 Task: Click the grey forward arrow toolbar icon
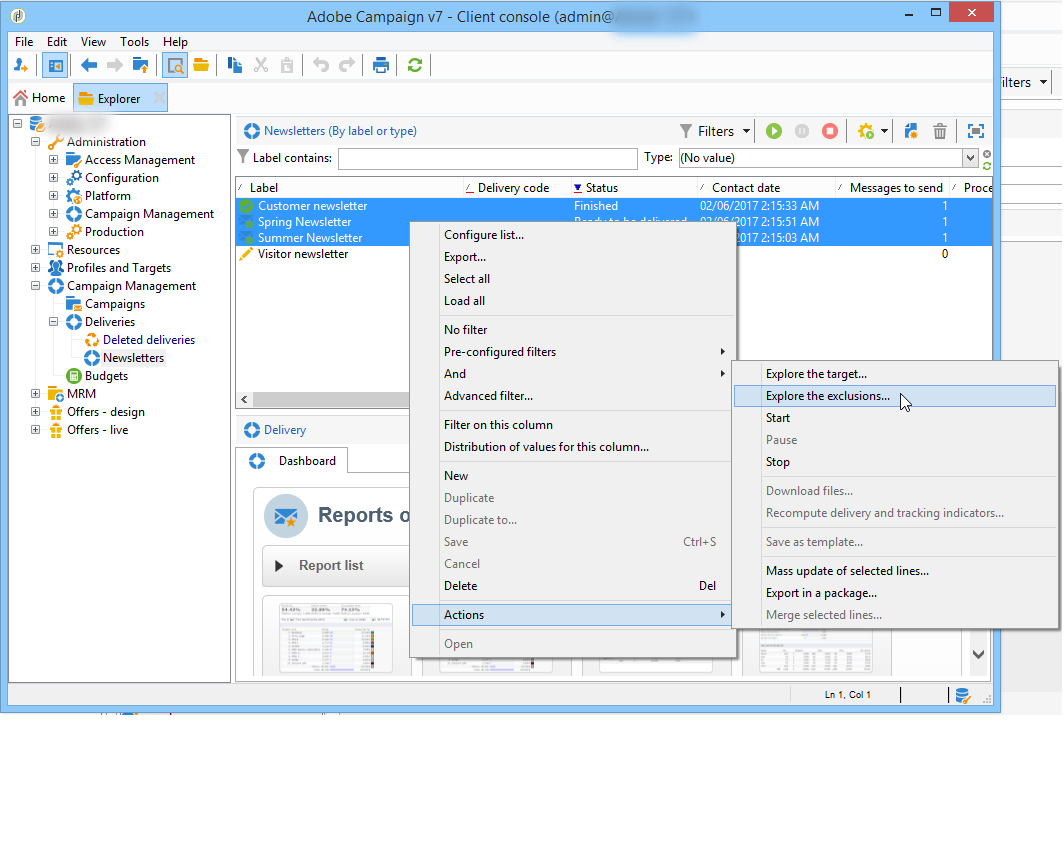point(115,66)
